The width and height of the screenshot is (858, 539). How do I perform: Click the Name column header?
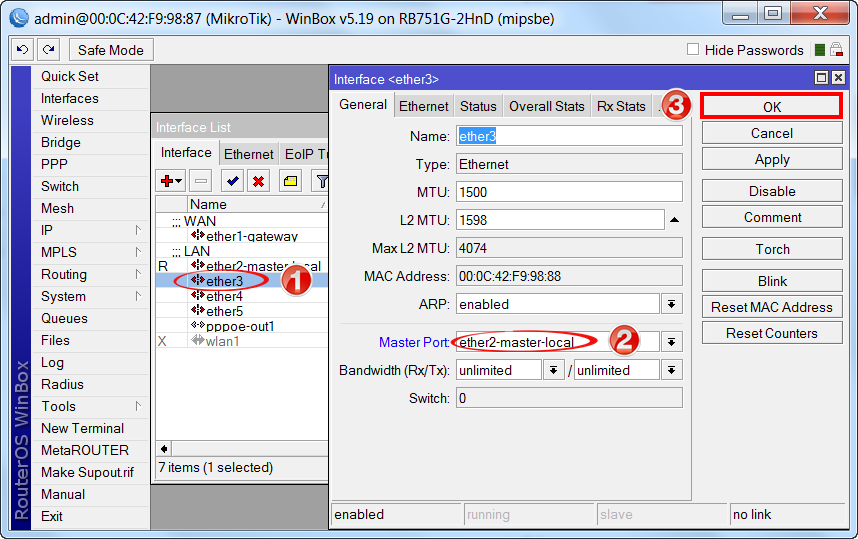[257, 204]
